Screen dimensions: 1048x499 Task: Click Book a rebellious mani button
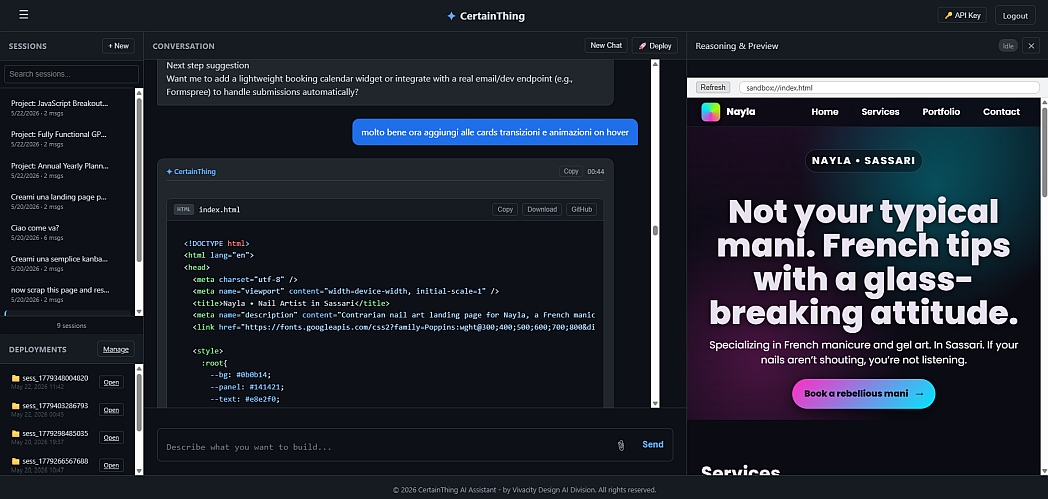click(x=864, y=393)
